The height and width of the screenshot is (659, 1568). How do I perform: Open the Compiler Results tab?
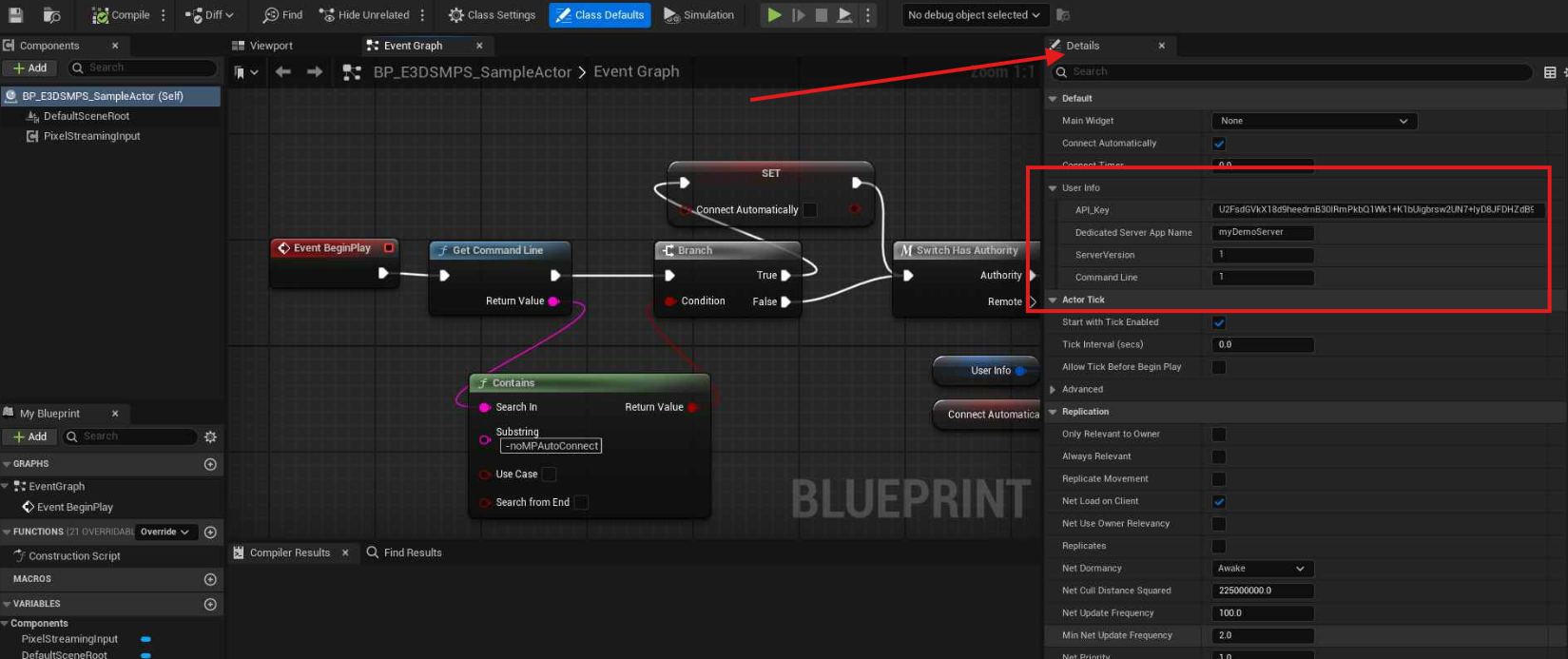289,552
